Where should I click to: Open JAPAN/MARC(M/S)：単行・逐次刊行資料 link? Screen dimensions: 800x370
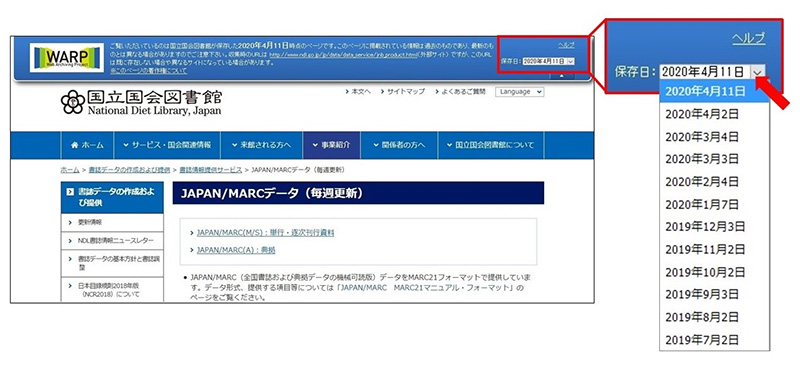[x=265, y=233]
